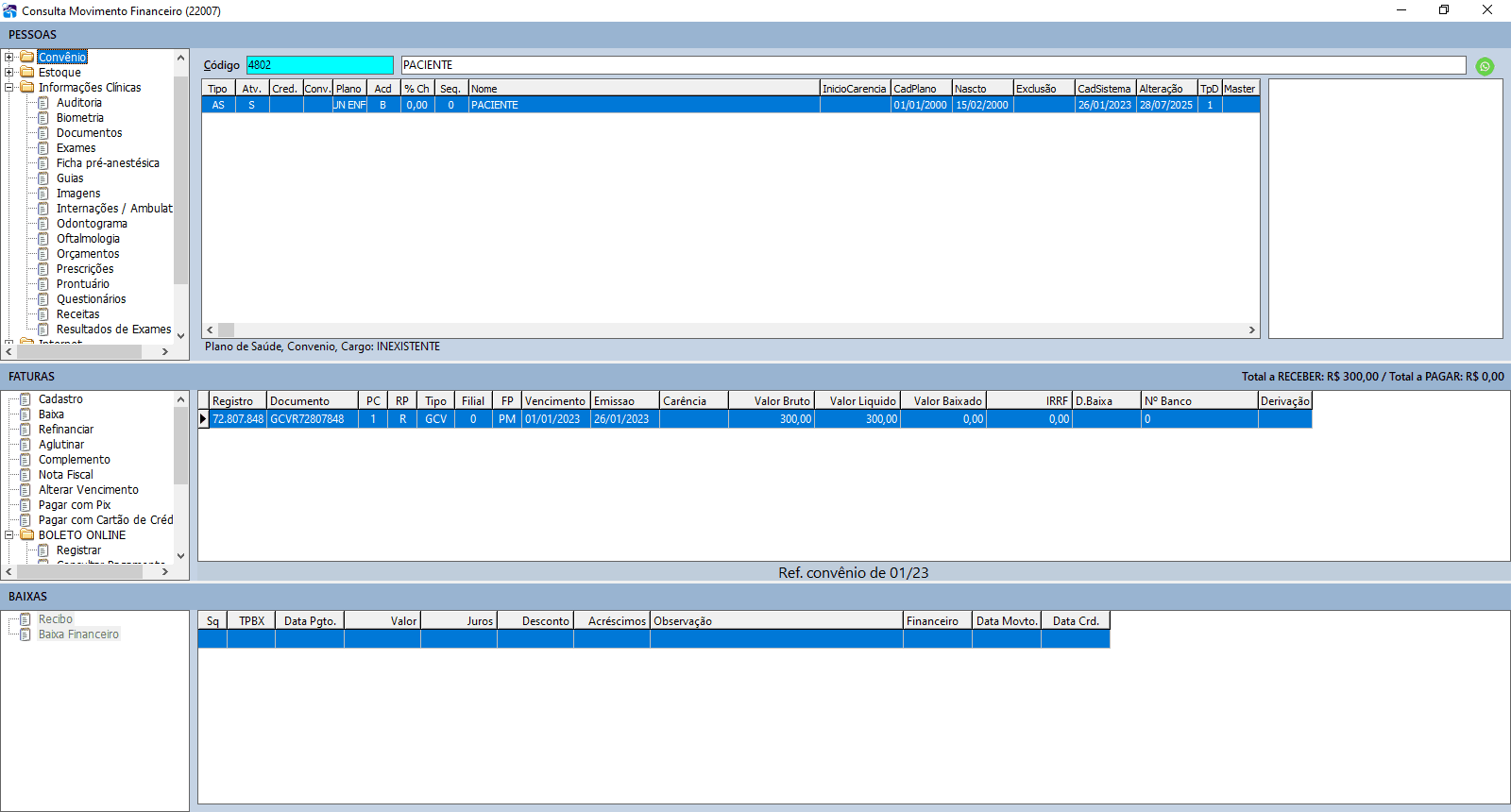The image size is (1511, 812).
Task: Expand the Convênio tree node
Action: tap(9, 58)
